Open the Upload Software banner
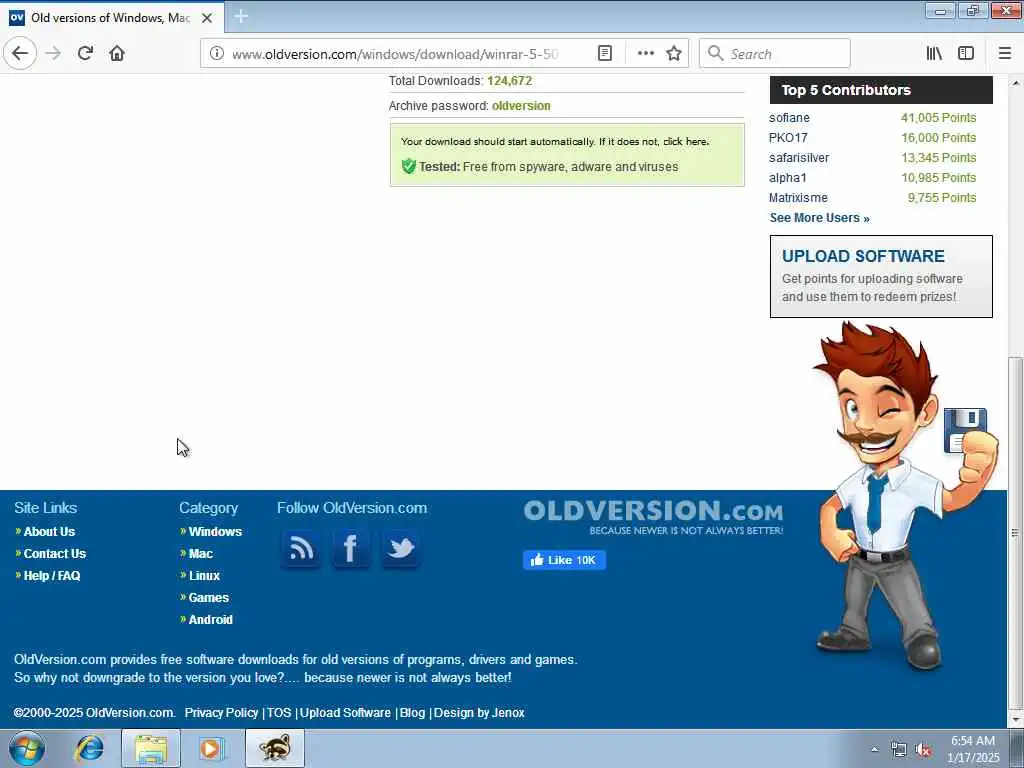Image resolution: width=1024 pixels, height=768 pixels. point(881,276)
